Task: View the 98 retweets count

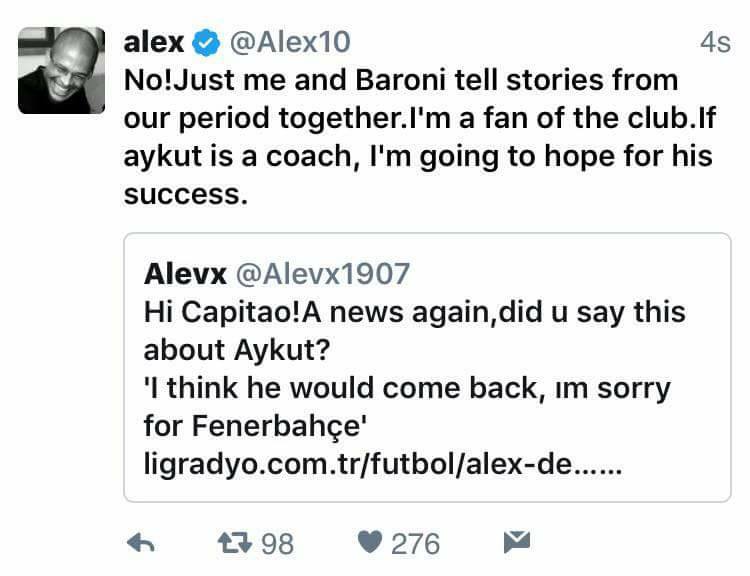Action: coord(277,543)
